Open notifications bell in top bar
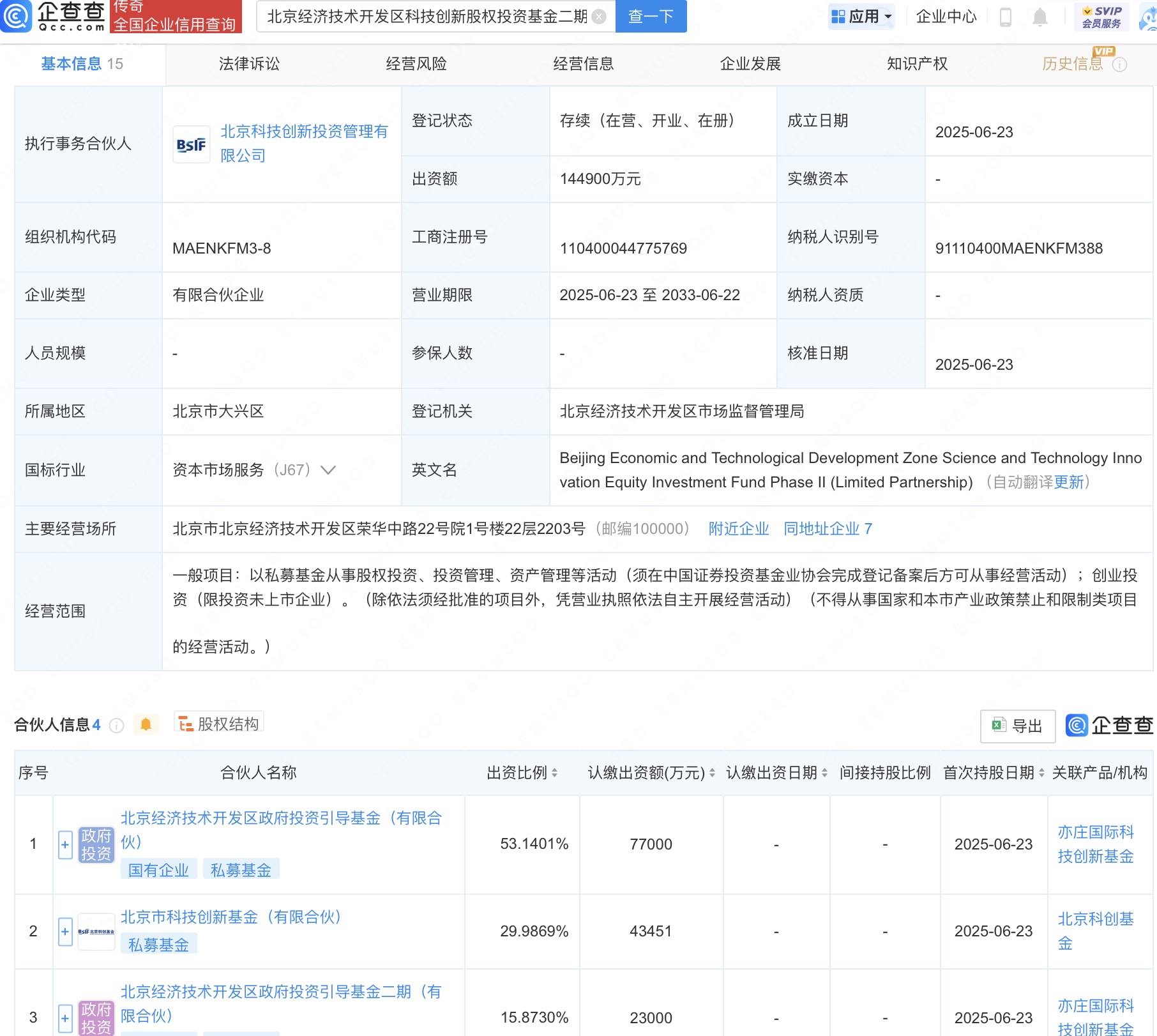Image resolution: width=1157 pixels, height=1036 pixels. (x=1040, y=17)
